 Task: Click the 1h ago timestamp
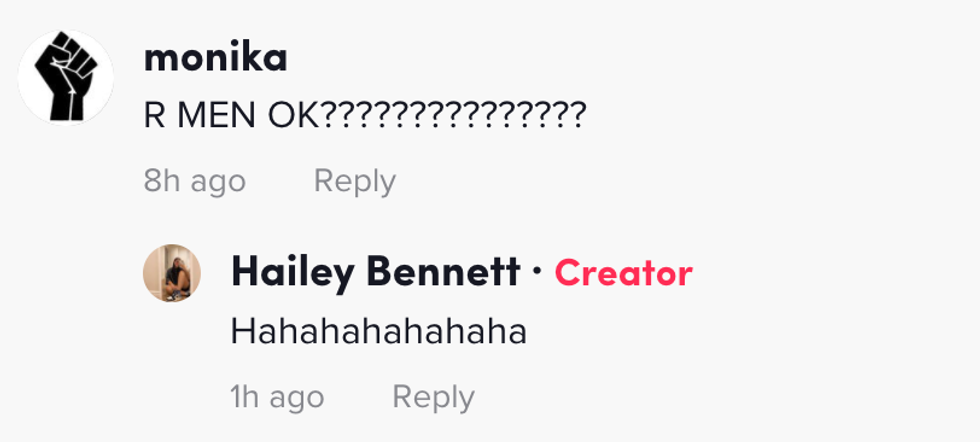click(x=277, y=397)
